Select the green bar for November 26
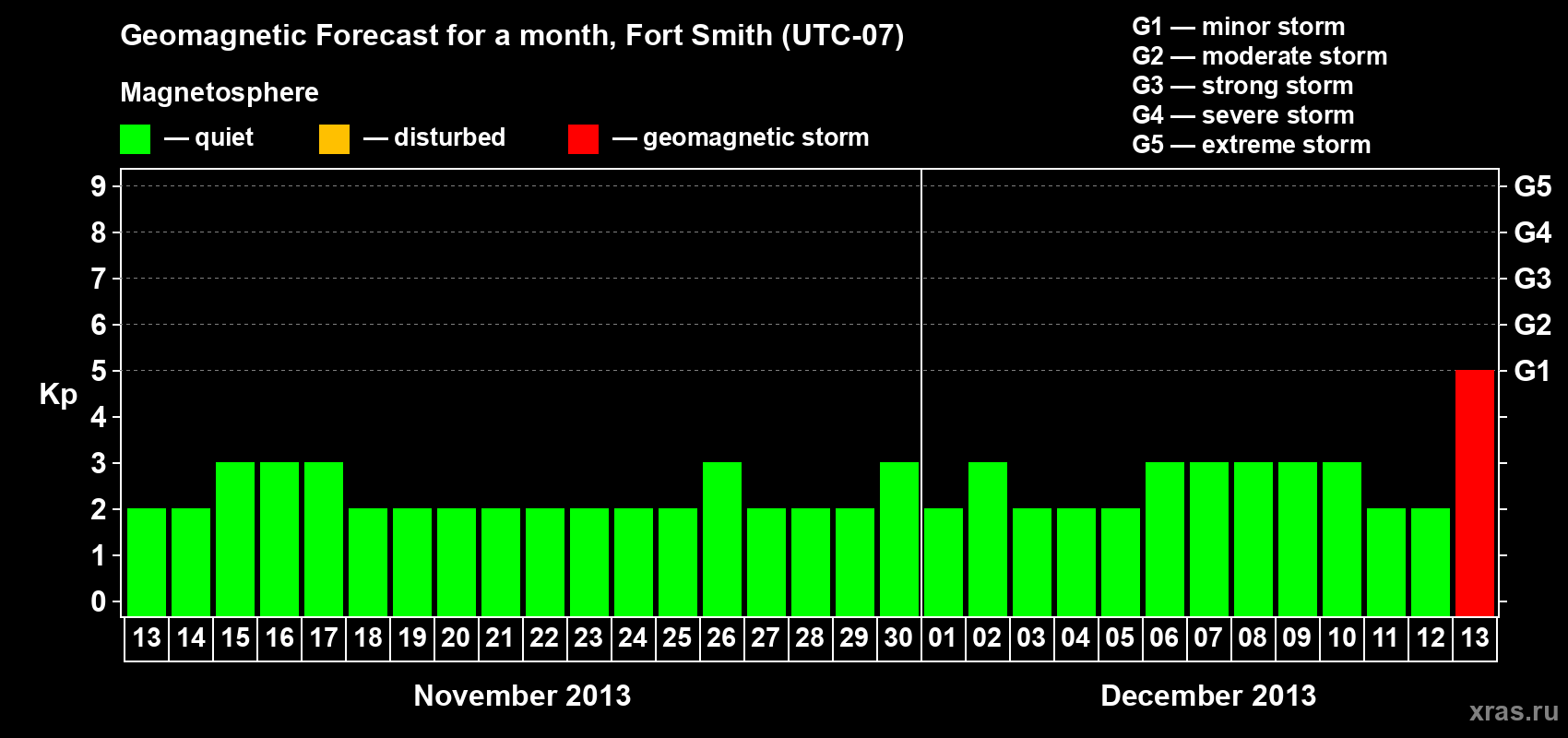This screenshot has height=738, width=1568. [x=722, y=539]
